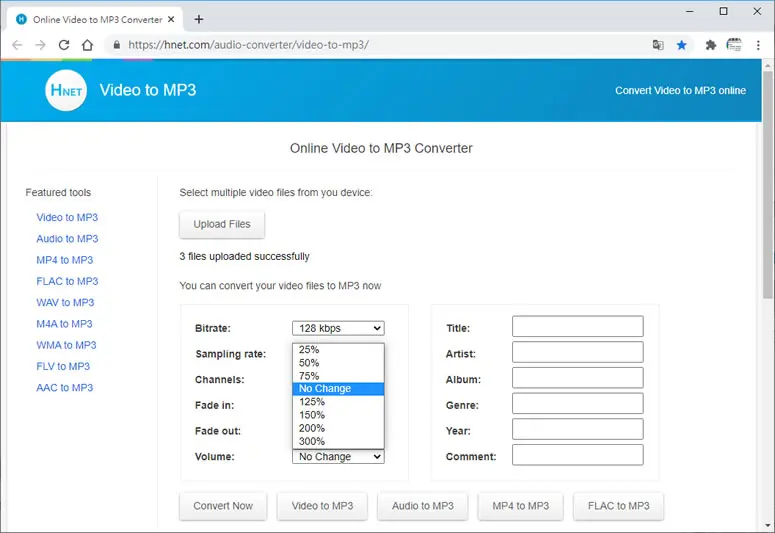Click the page vertical scrollbar thumb
775x533 pixels.
coord(768,185)
